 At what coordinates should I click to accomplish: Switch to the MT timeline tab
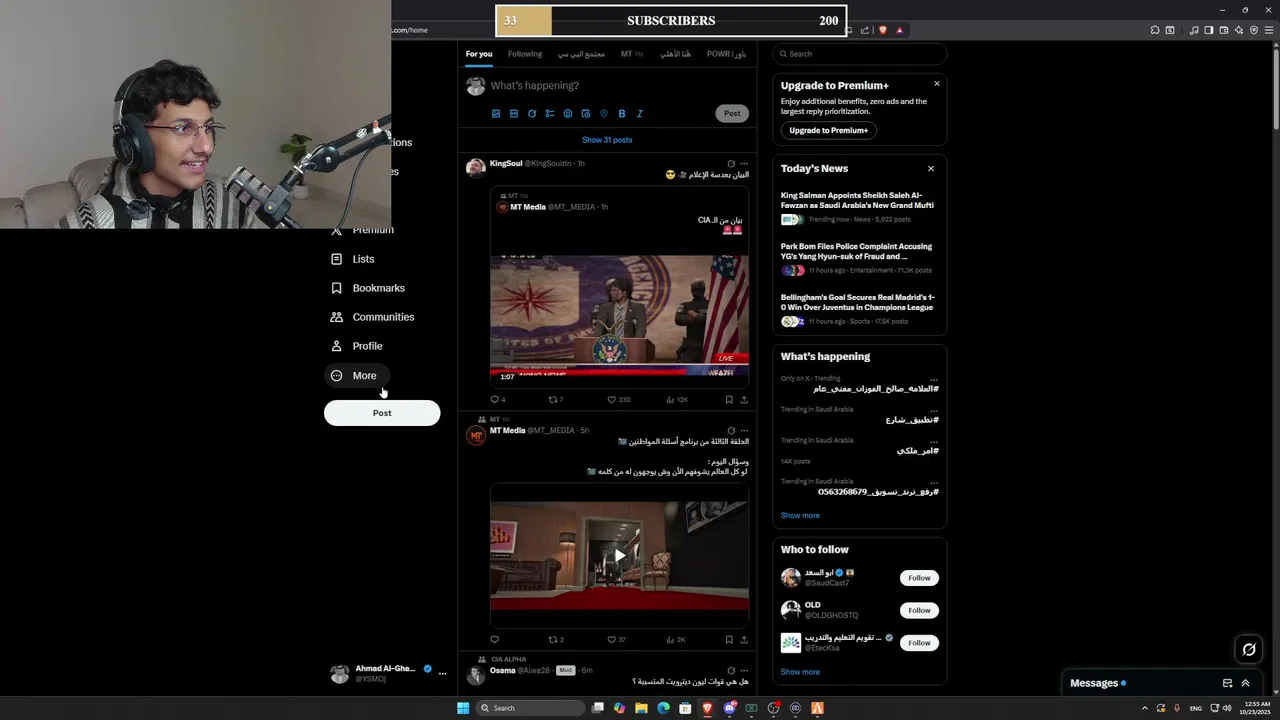631,54
